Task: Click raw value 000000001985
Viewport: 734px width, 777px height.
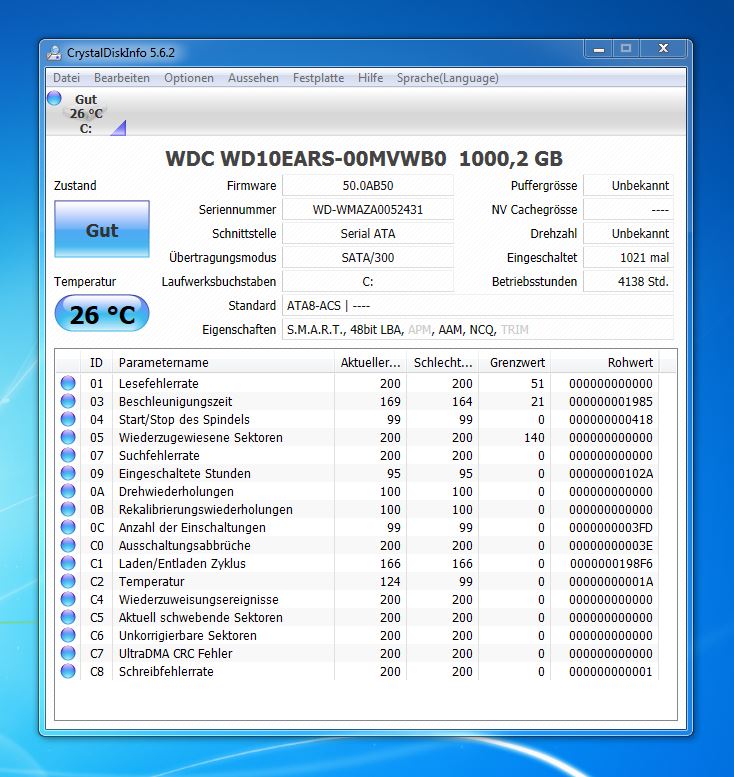Action: [x=611, y=401]
